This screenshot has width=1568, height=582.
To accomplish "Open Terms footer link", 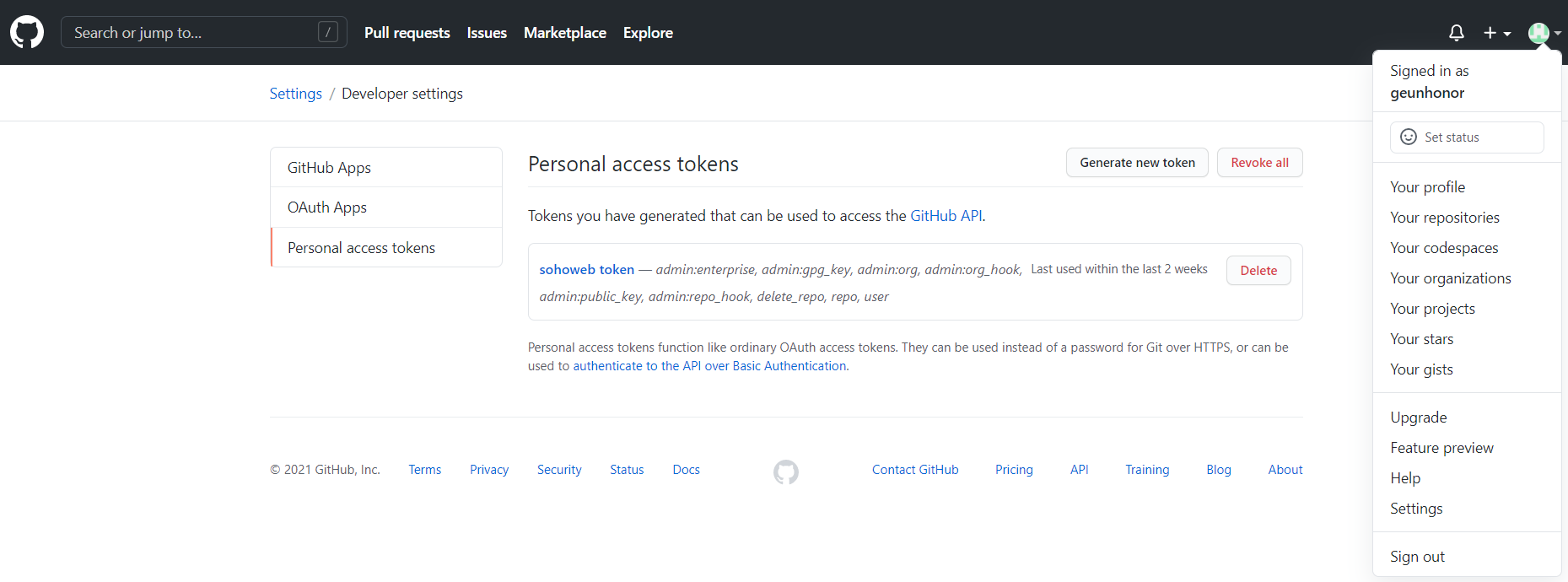I will [x=425, y=470].
